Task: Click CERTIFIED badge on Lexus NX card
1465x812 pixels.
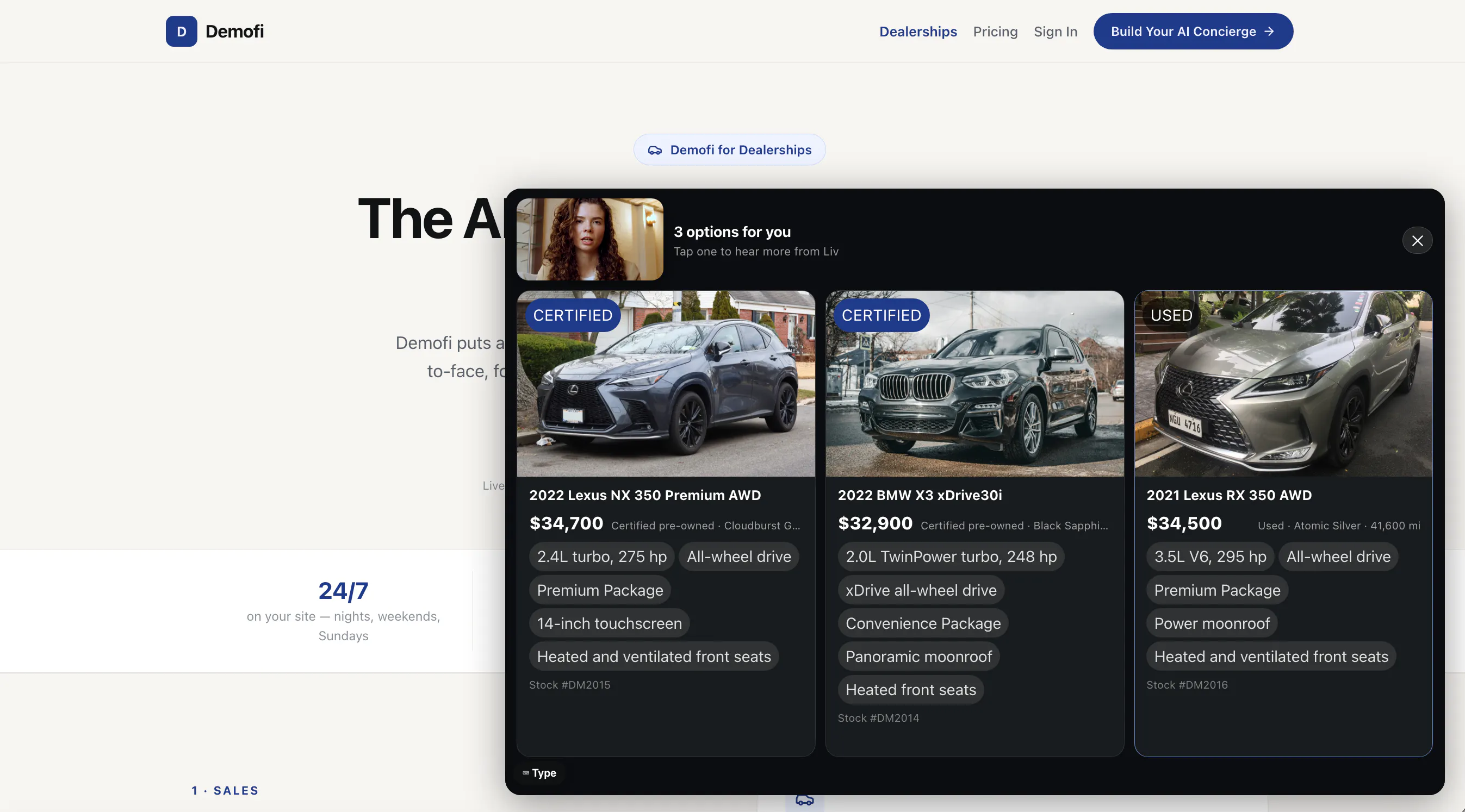Action: (573, 315)
